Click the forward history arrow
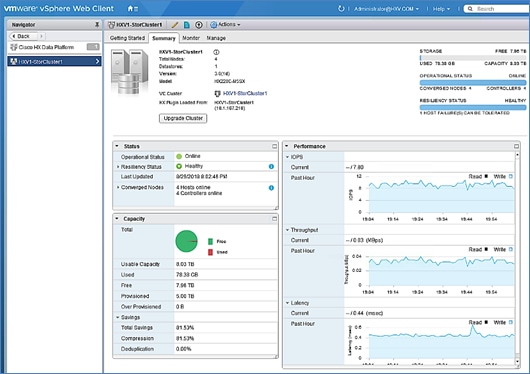 (41, 36)
